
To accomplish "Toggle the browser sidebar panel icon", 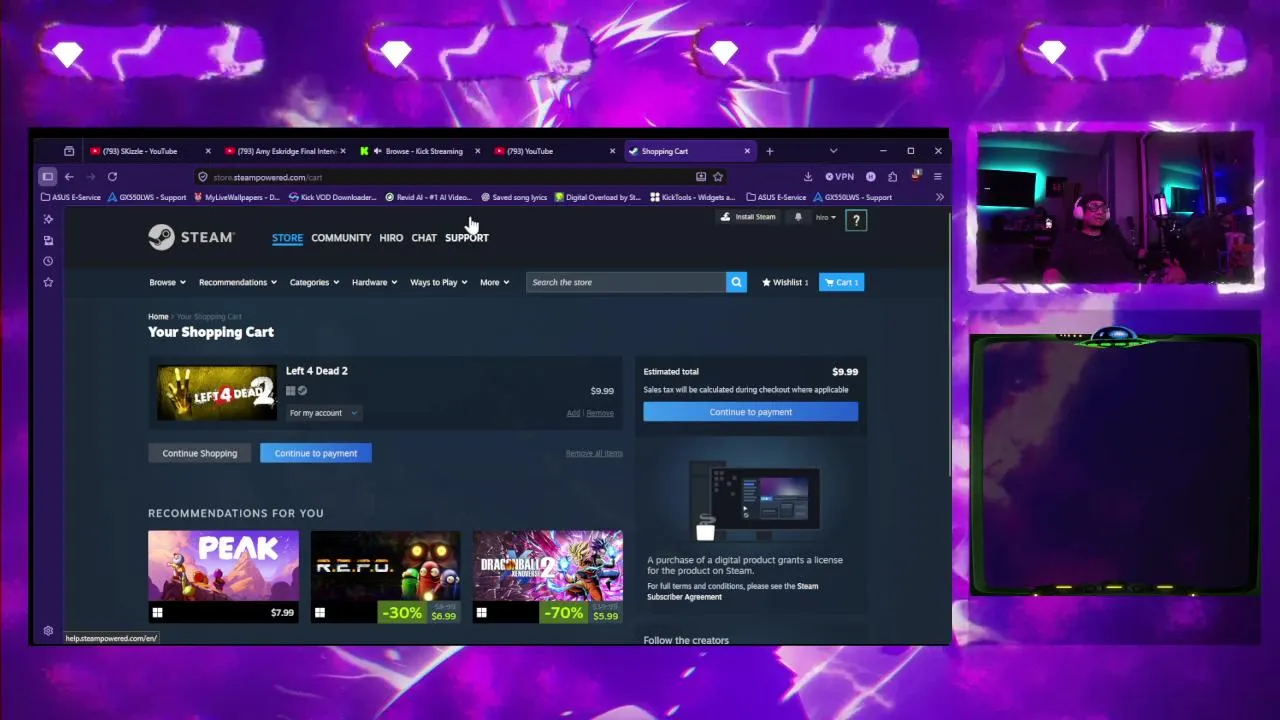I will (47, 177).
